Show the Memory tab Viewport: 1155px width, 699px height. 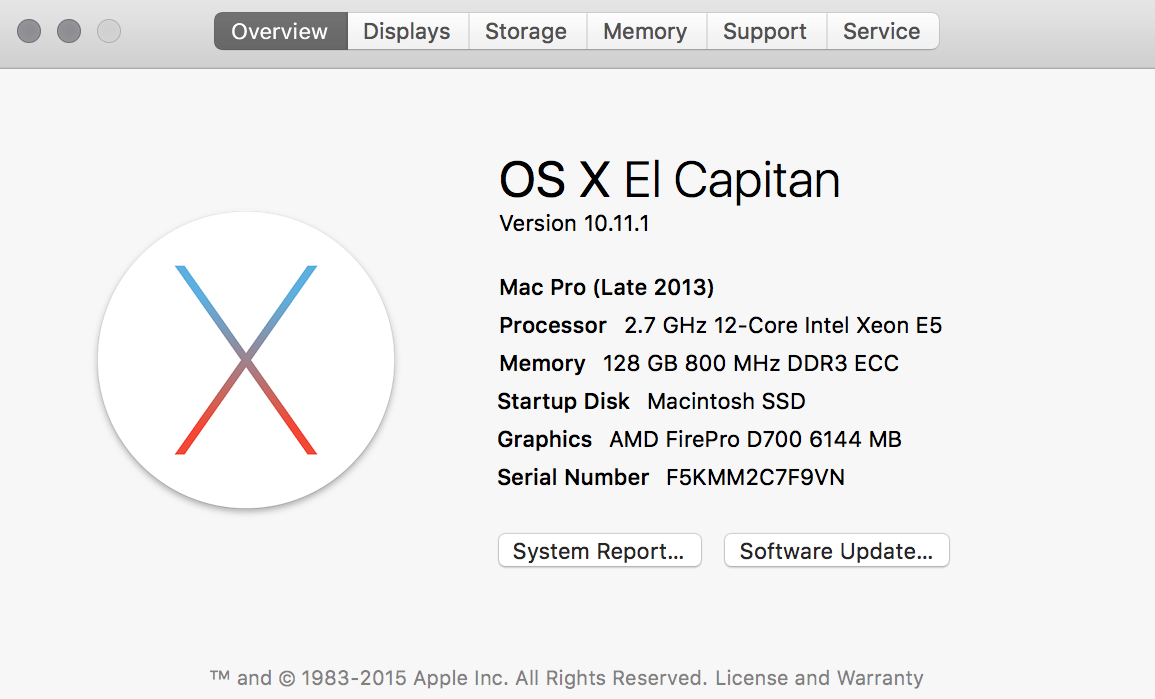[x=645, y=31]
